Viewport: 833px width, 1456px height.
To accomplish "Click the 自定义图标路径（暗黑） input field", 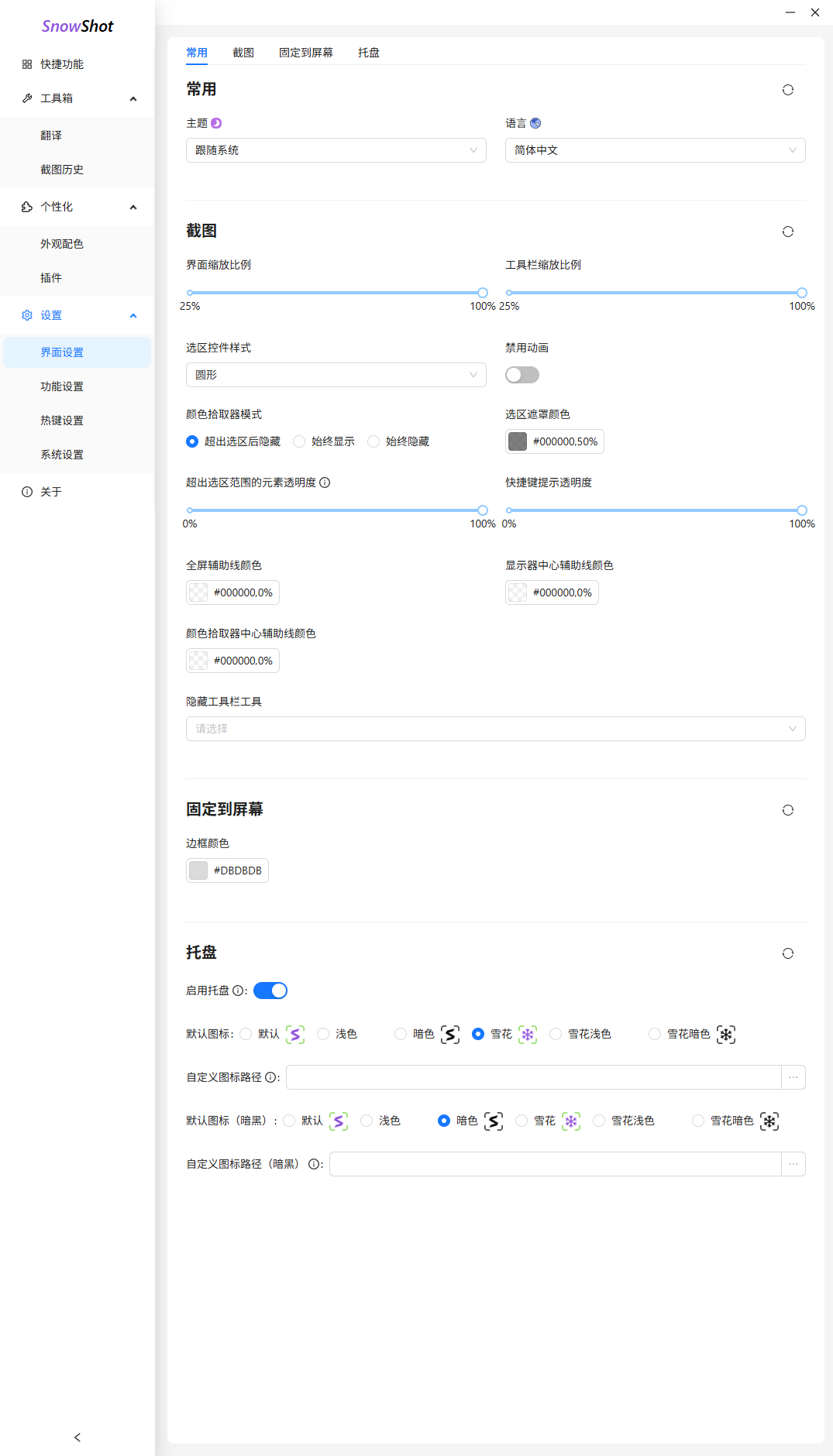I will (x=554, y=1164).
